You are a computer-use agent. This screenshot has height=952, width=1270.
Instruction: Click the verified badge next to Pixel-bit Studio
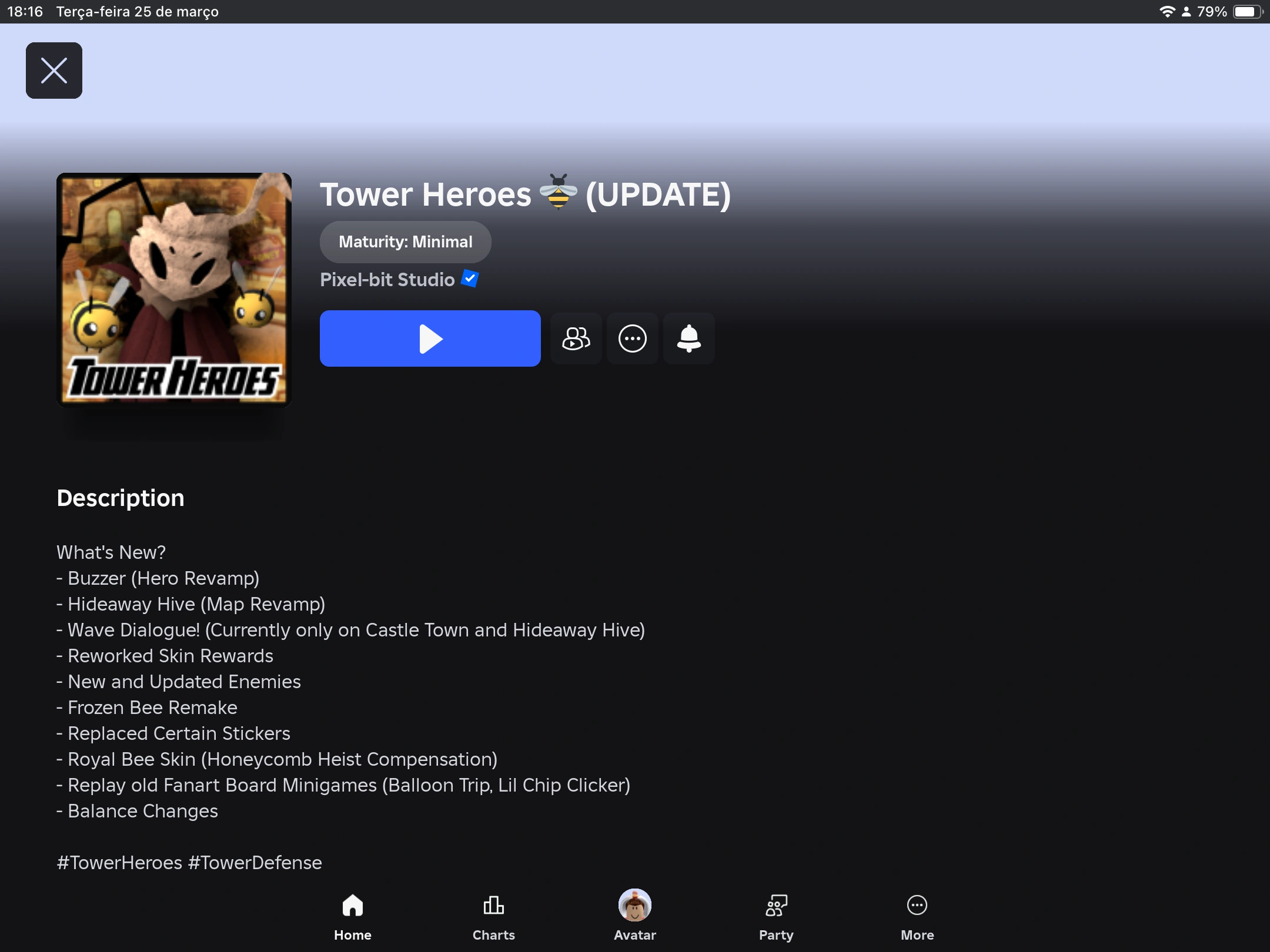coord(469,279)
